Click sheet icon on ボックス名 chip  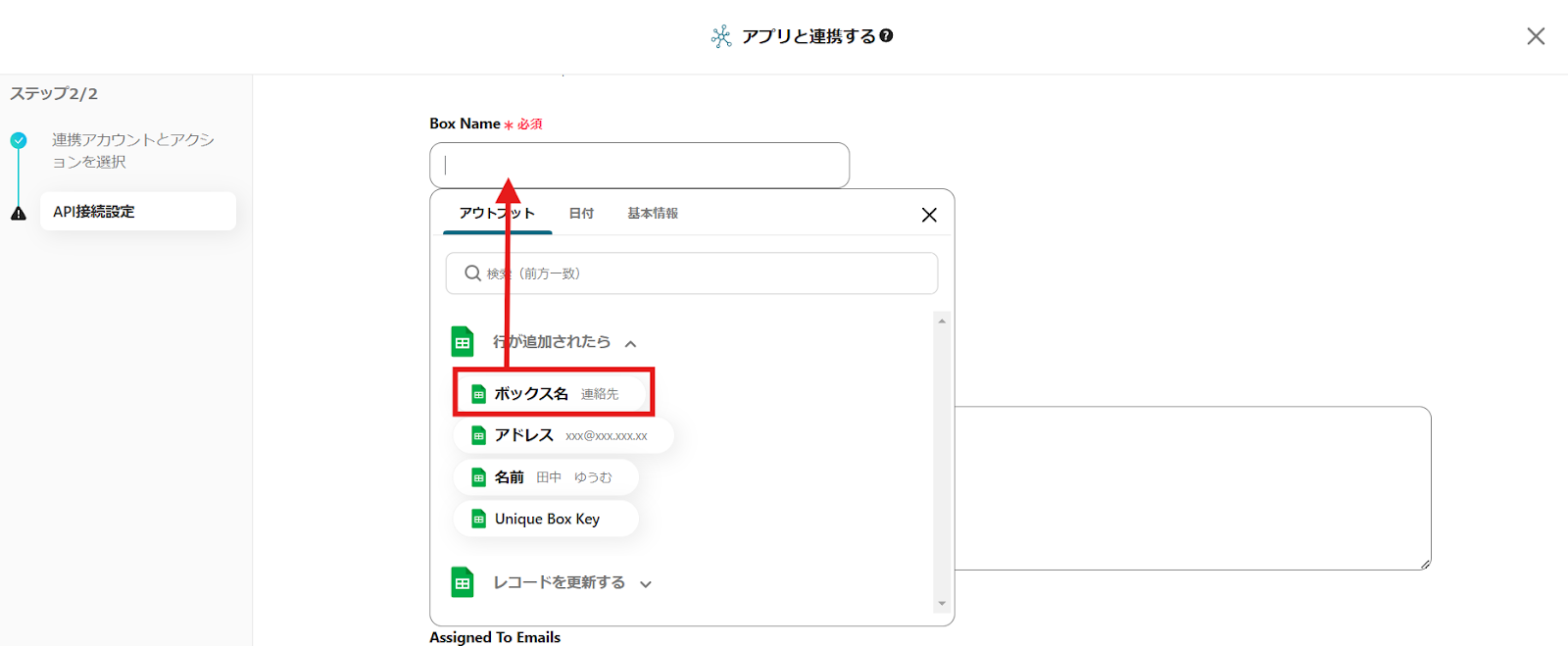point(478,394)
